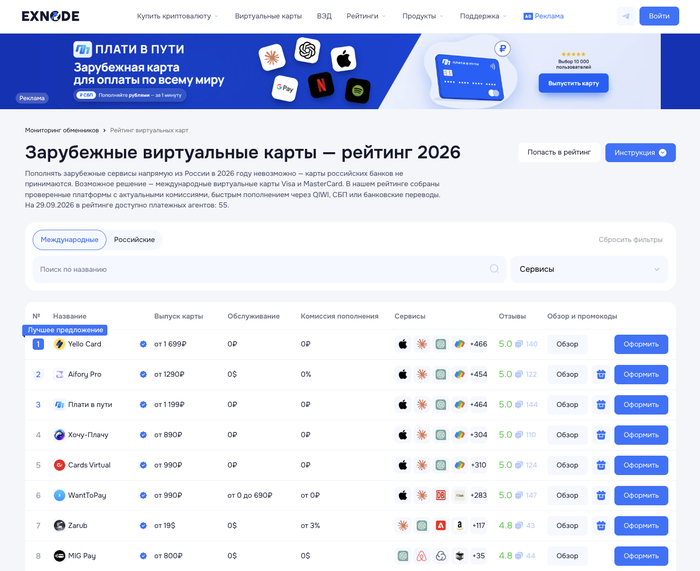Click the Реклама label on the banner
The image size is (700, 571).
tap(32, 98)
